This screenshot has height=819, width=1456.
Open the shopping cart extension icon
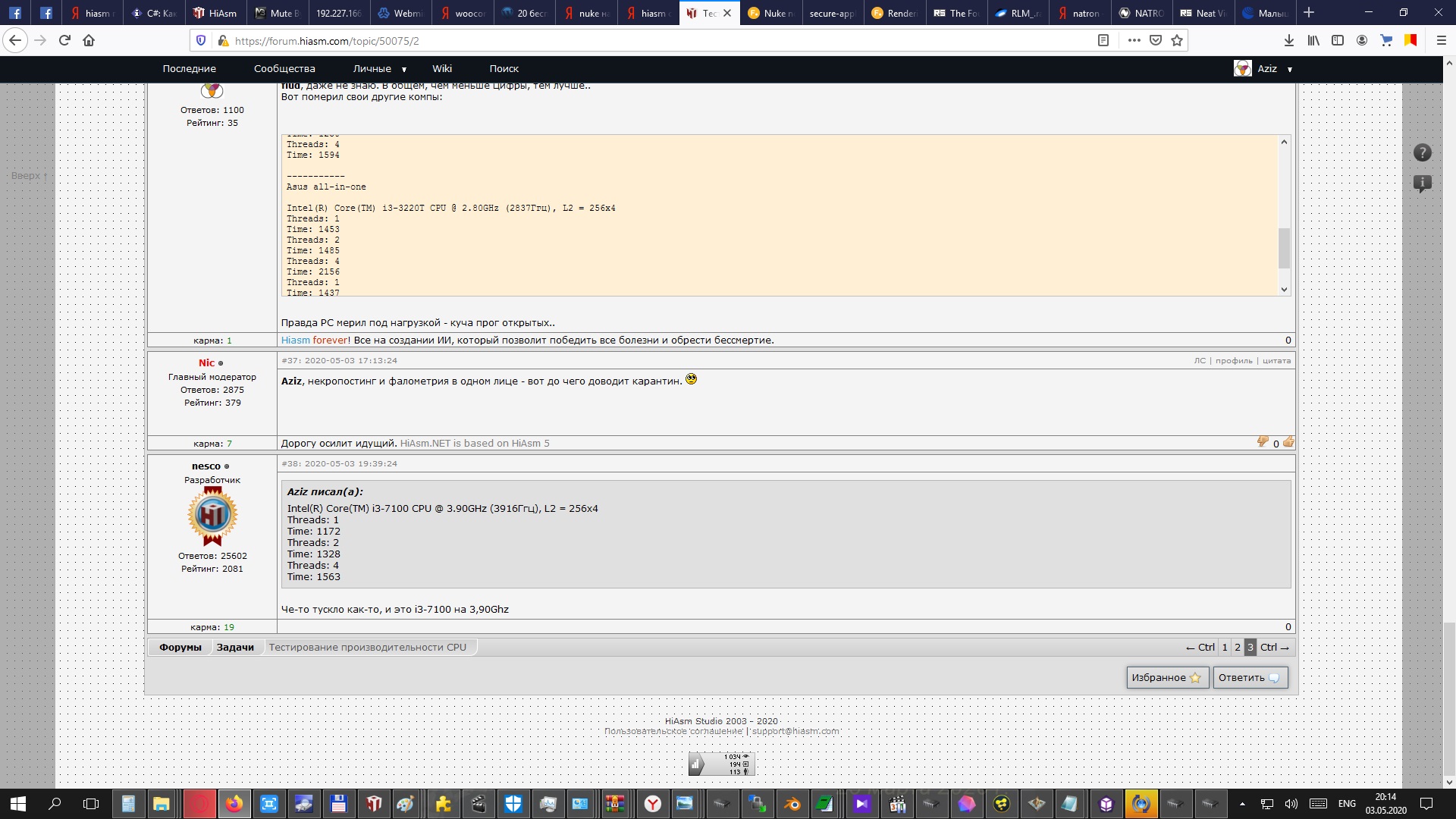pyautogui.click(x=1386, y=41)
